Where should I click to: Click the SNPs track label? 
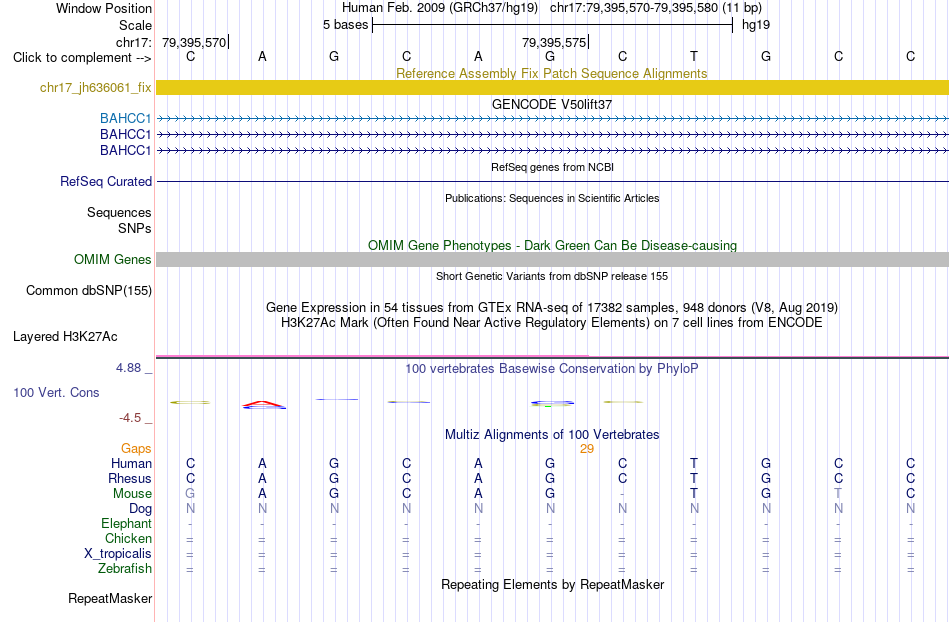[x=135, y=228]
